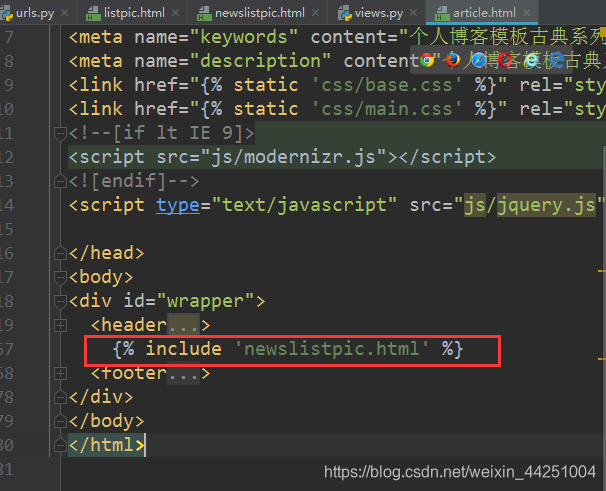Click 'newslistpic.html' in the include tag

pyautogui.click(x=332, y=349)
